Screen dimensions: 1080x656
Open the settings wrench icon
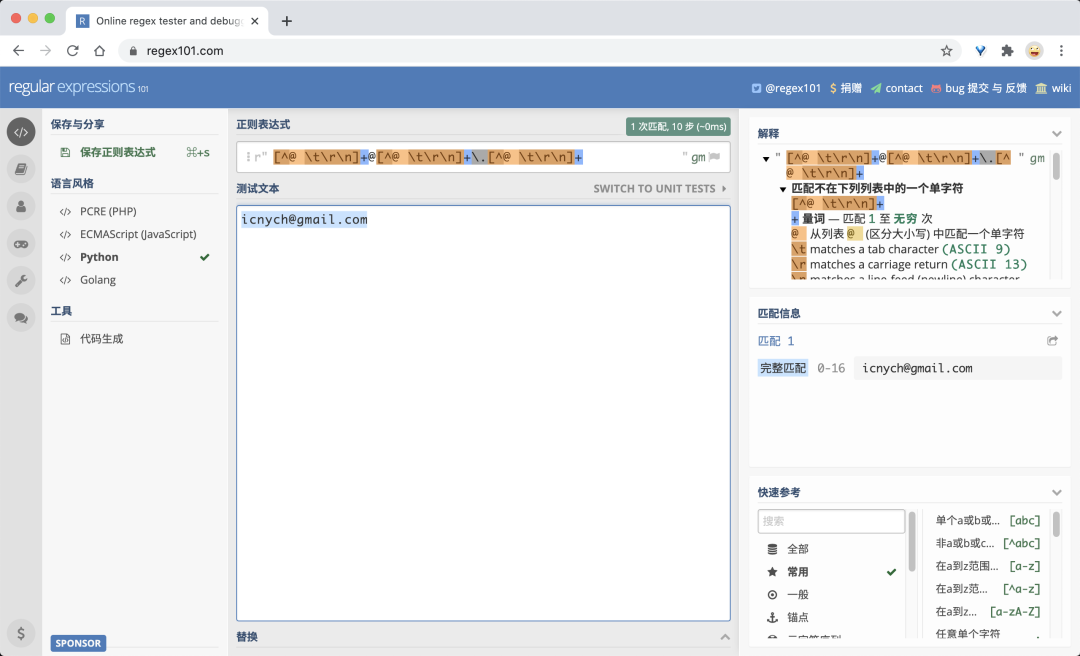pos(21,280)
